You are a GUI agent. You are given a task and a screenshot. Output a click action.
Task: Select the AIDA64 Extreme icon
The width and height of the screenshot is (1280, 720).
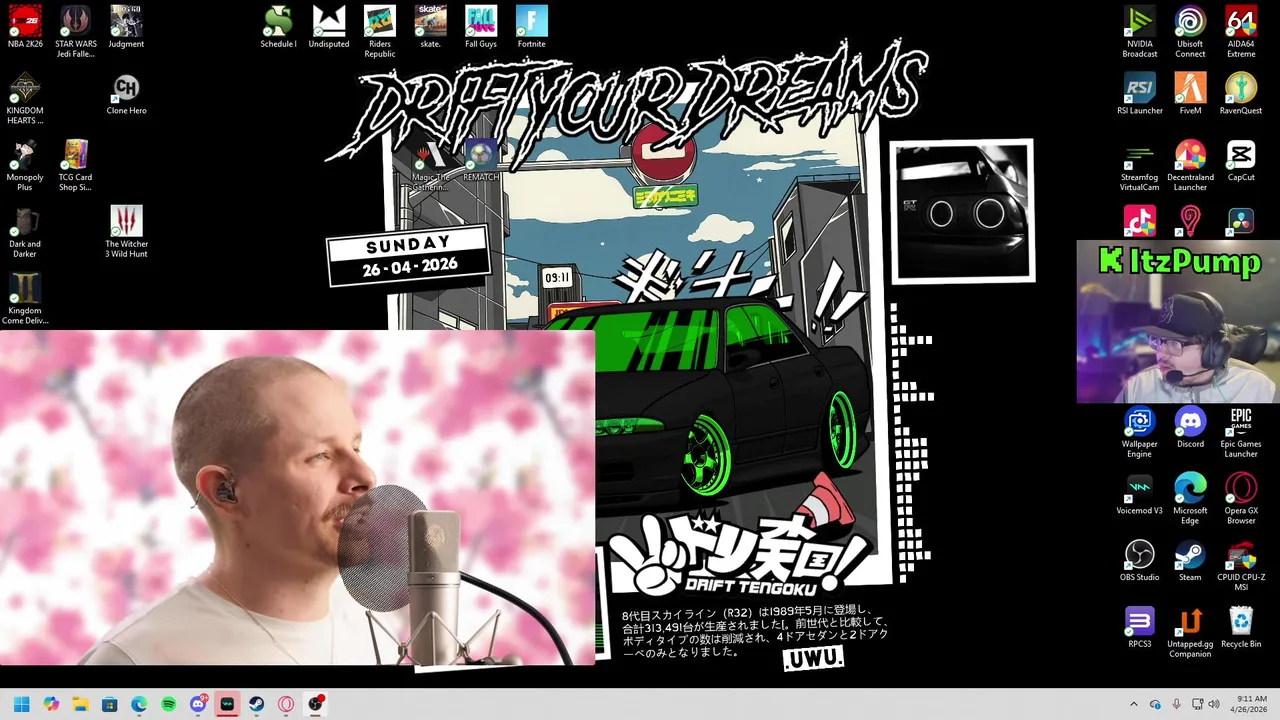point(1241,32)
